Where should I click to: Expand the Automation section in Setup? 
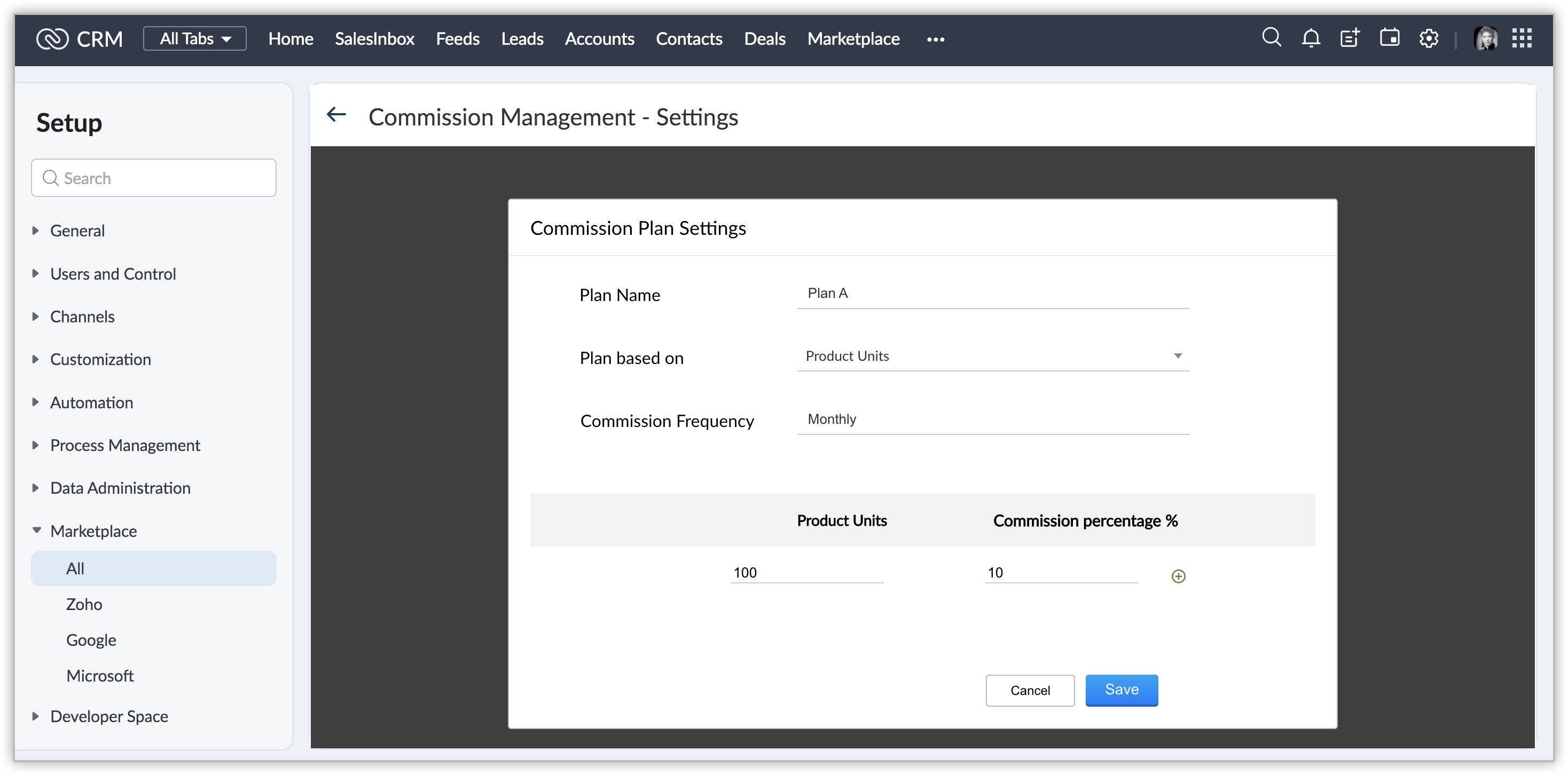91,402
